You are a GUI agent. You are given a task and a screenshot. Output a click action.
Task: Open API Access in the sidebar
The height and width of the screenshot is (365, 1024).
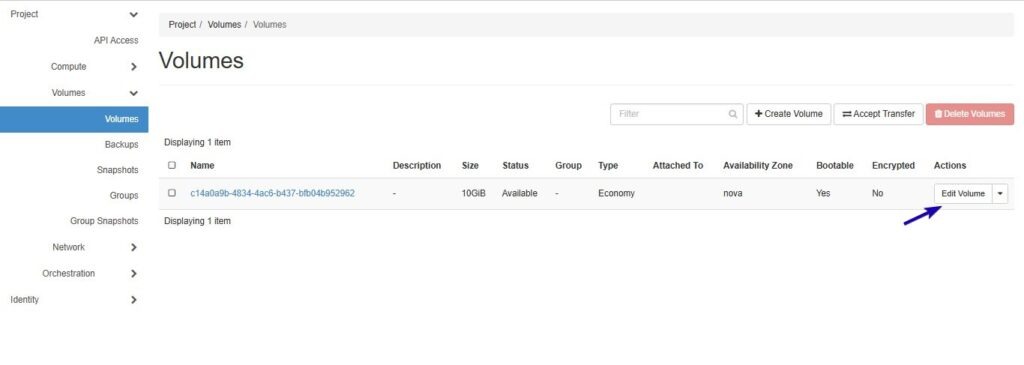(116, 40)
